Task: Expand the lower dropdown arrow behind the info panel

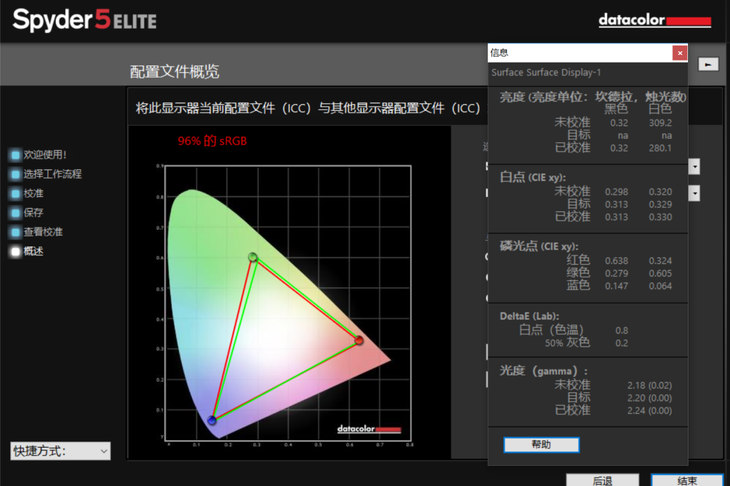Action: pos(694,193)
